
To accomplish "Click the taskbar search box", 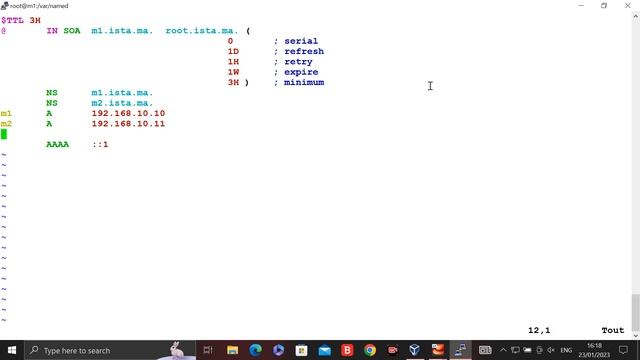I will pos(110,350).
